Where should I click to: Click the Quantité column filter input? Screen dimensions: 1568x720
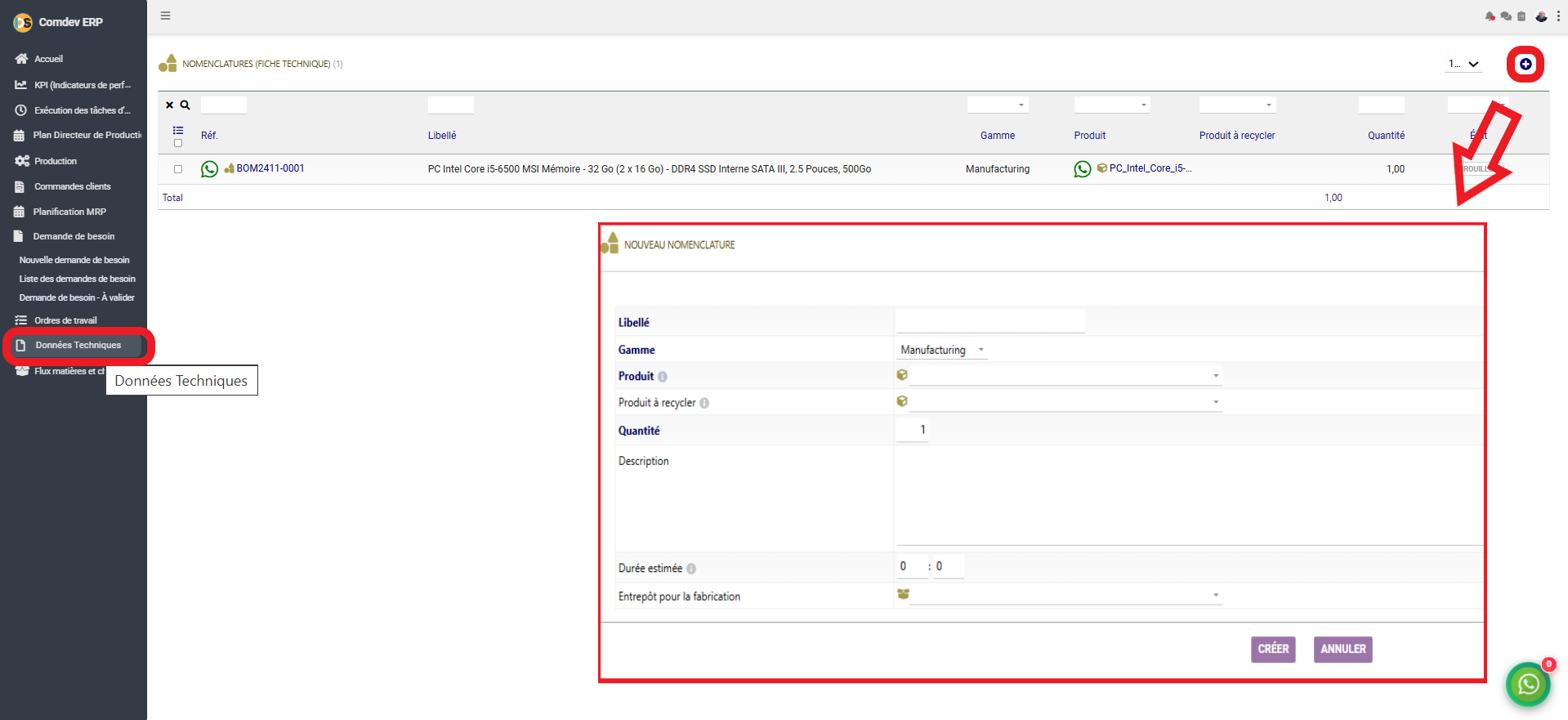click(1382, 105)
